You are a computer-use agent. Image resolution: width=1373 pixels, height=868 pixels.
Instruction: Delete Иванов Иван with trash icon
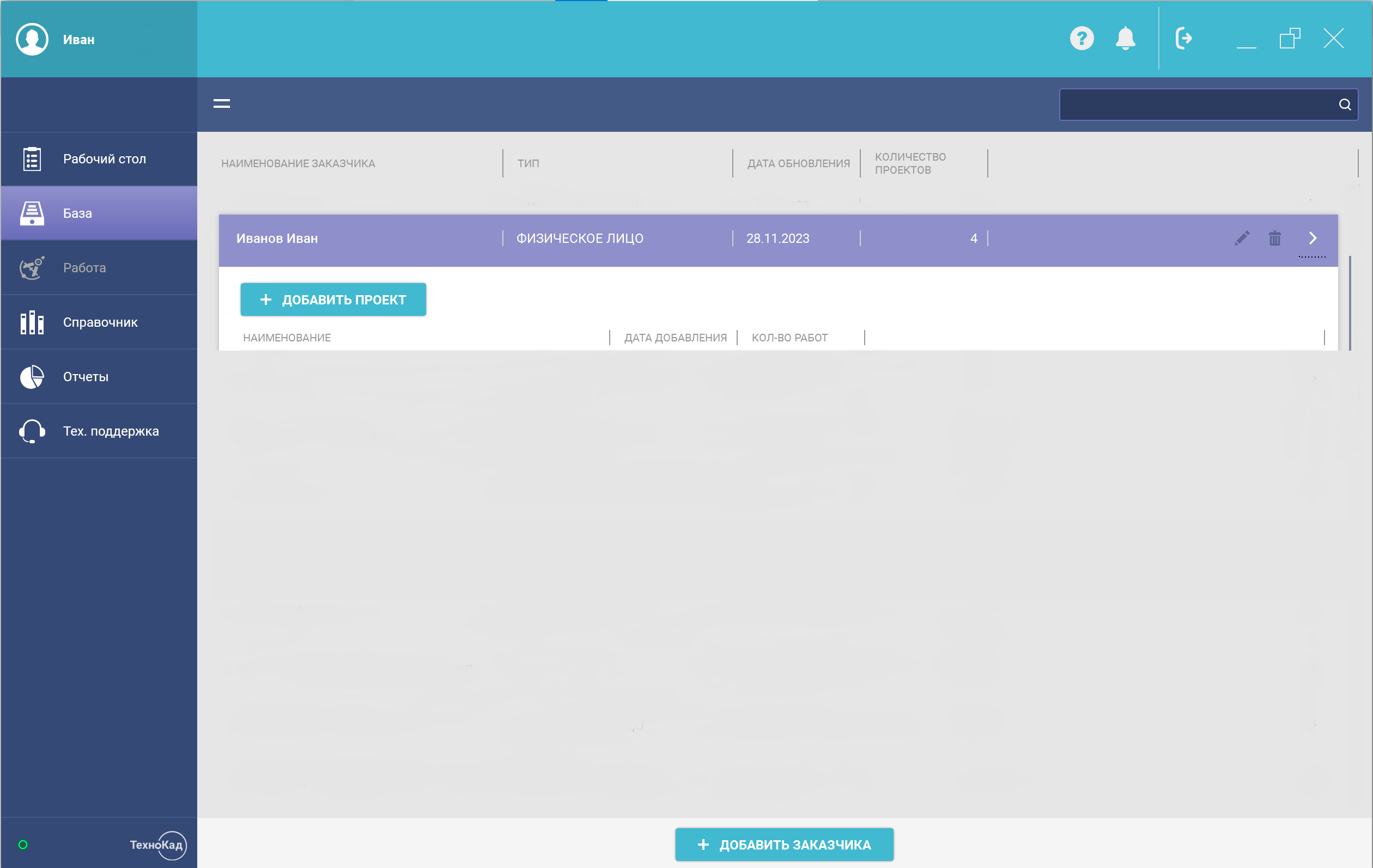click(1275, 238)
